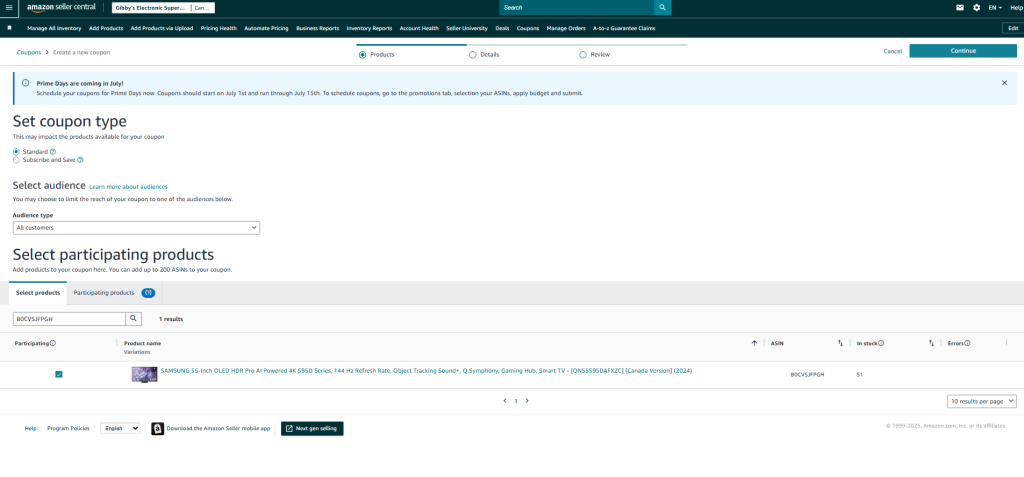The width and height of the screenshot is (1024, 477).
Task: Click the Continue button
Action: pyautogui.click(x=963, y=50)
